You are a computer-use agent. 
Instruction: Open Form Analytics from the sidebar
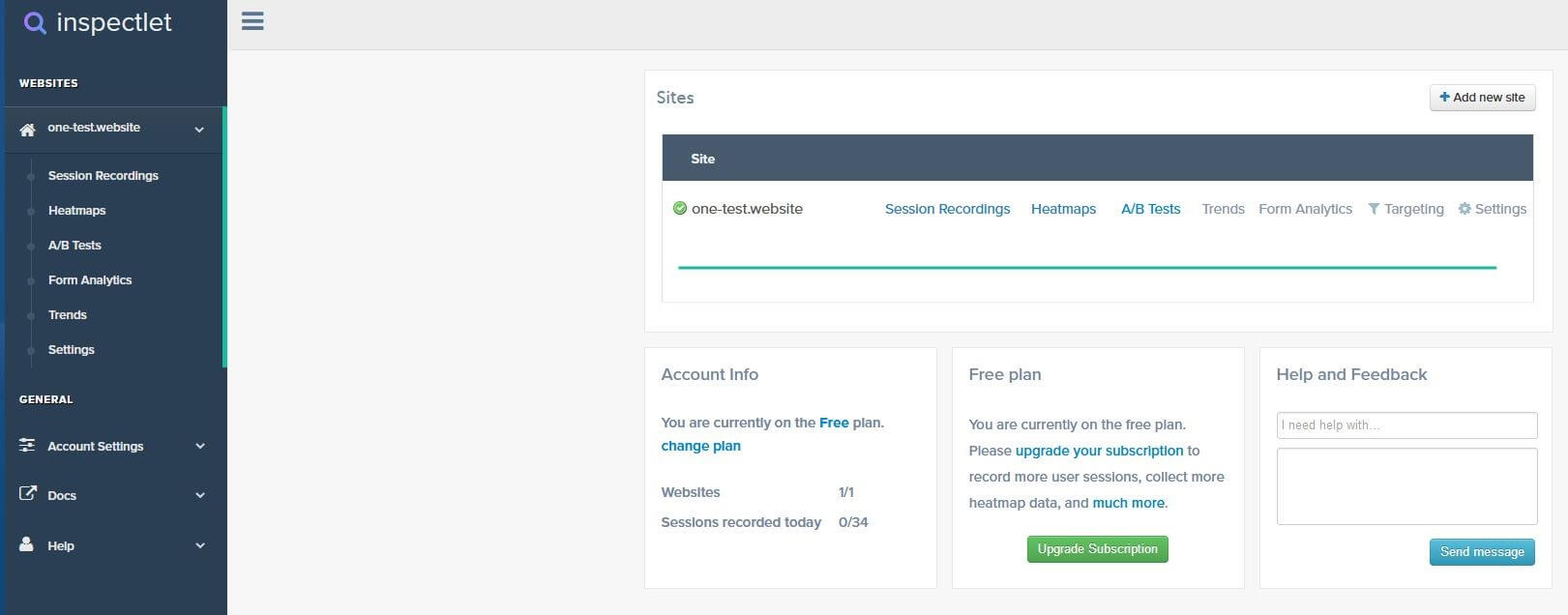tap(90, 280)
